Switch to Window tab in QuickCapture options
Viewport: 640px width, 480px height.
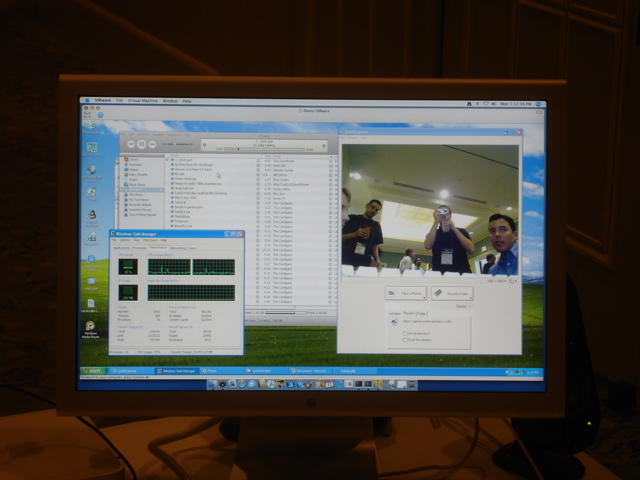point(394,313)
